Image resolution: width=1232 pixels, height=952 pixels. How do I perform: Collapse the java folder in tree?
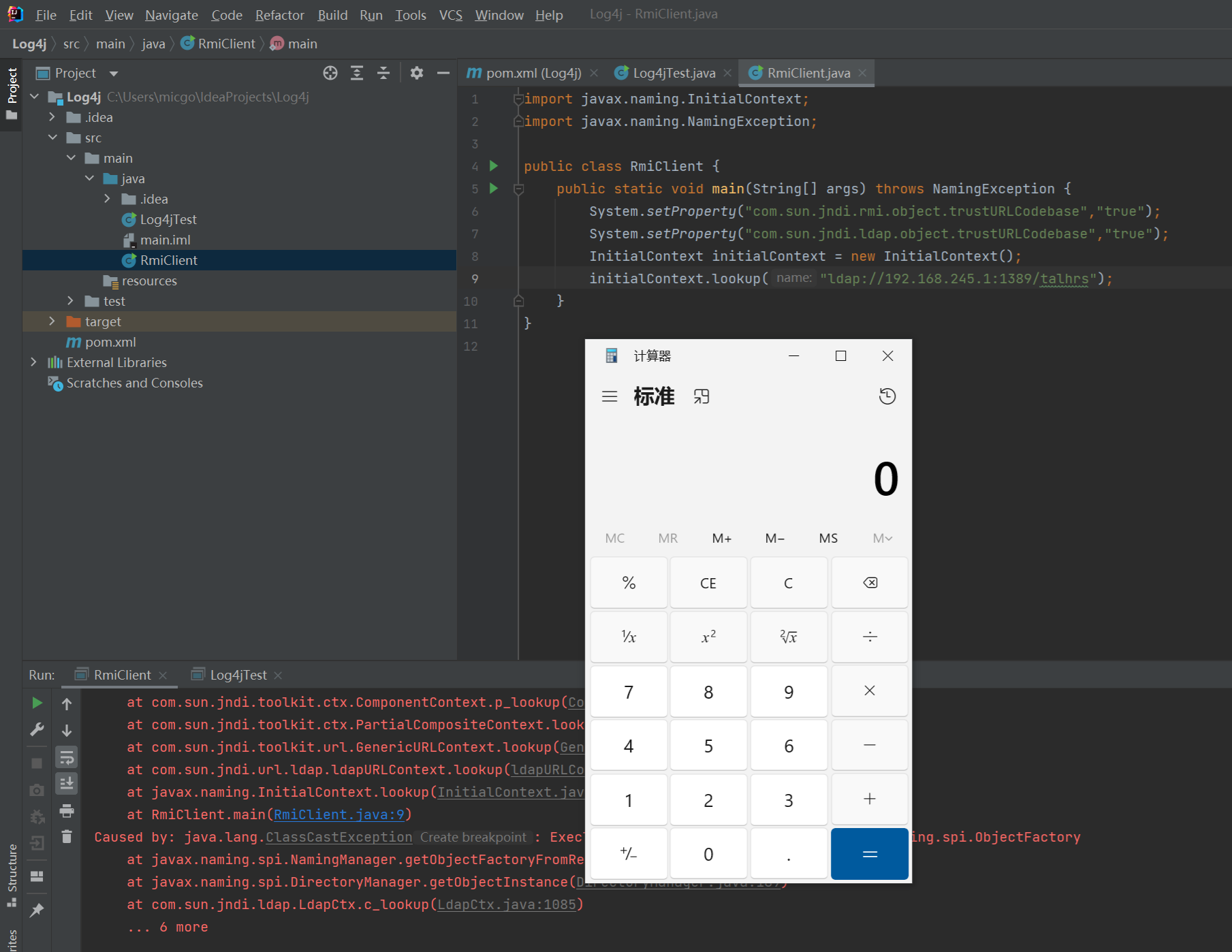click(x=89, y=178)
